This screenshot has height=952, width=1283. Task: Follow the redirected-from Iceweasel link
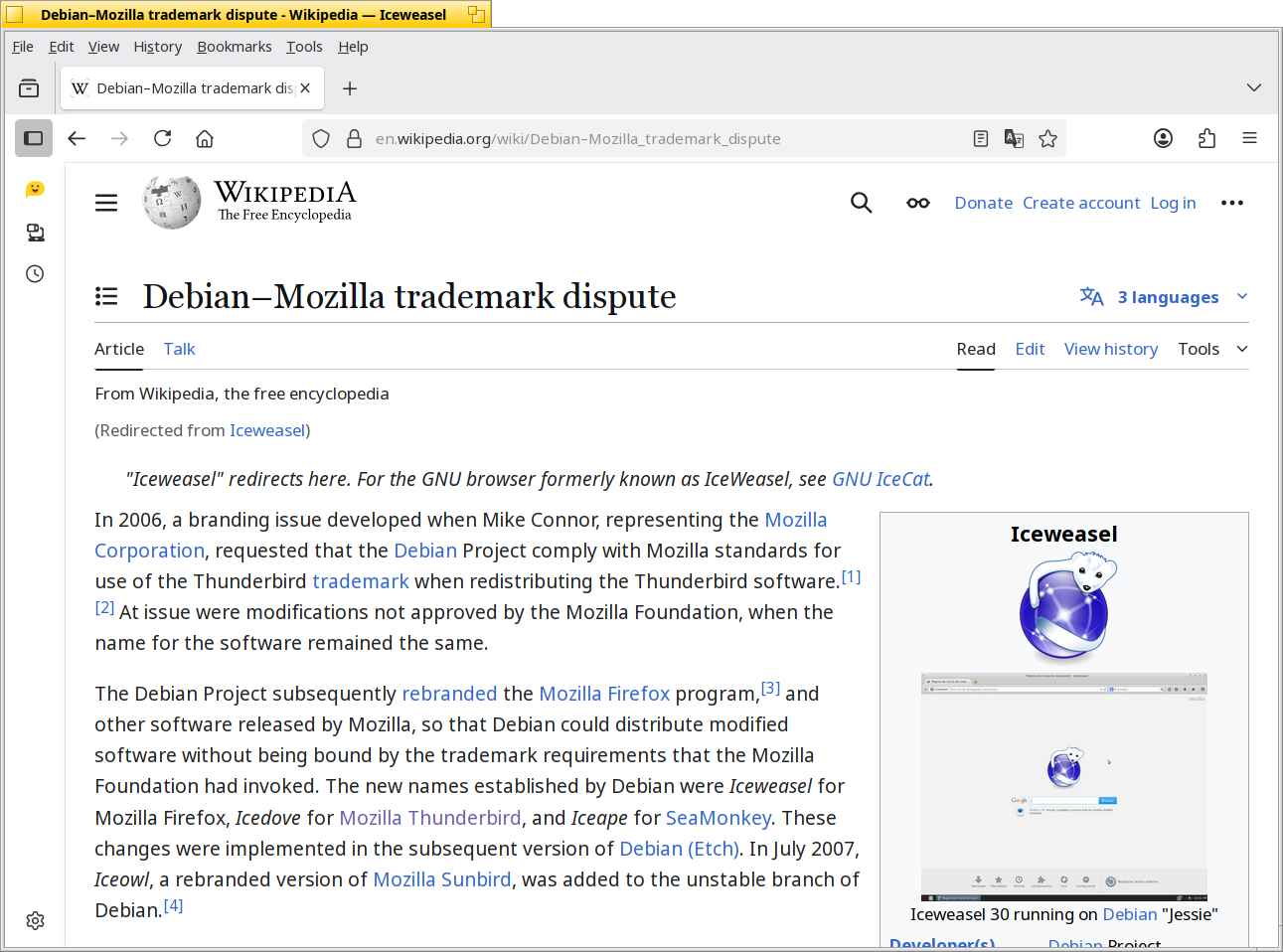pyautogui.click(x=267, y=430)
